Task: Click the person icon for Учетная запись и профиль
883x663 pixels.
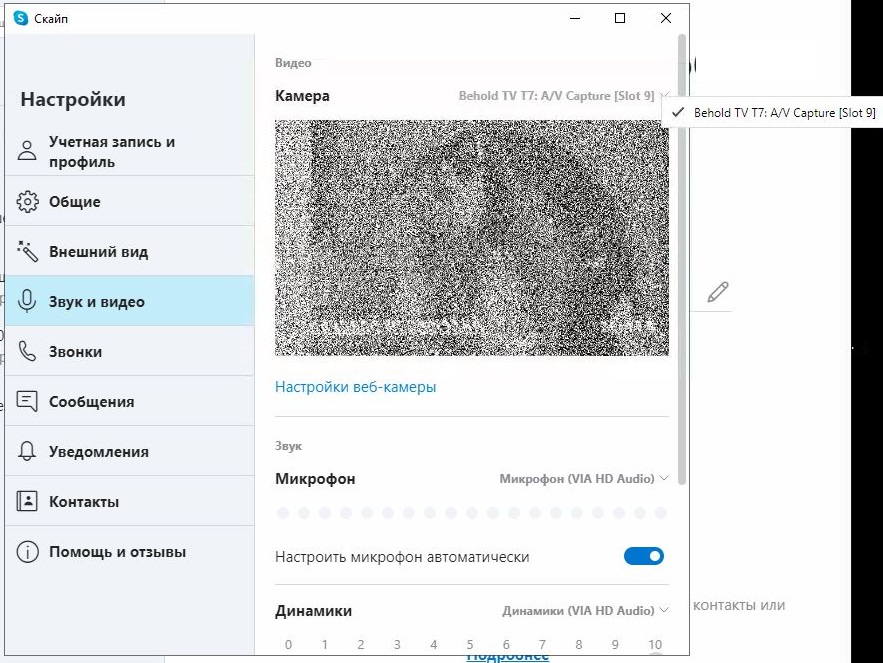Action: pos(28,151)
